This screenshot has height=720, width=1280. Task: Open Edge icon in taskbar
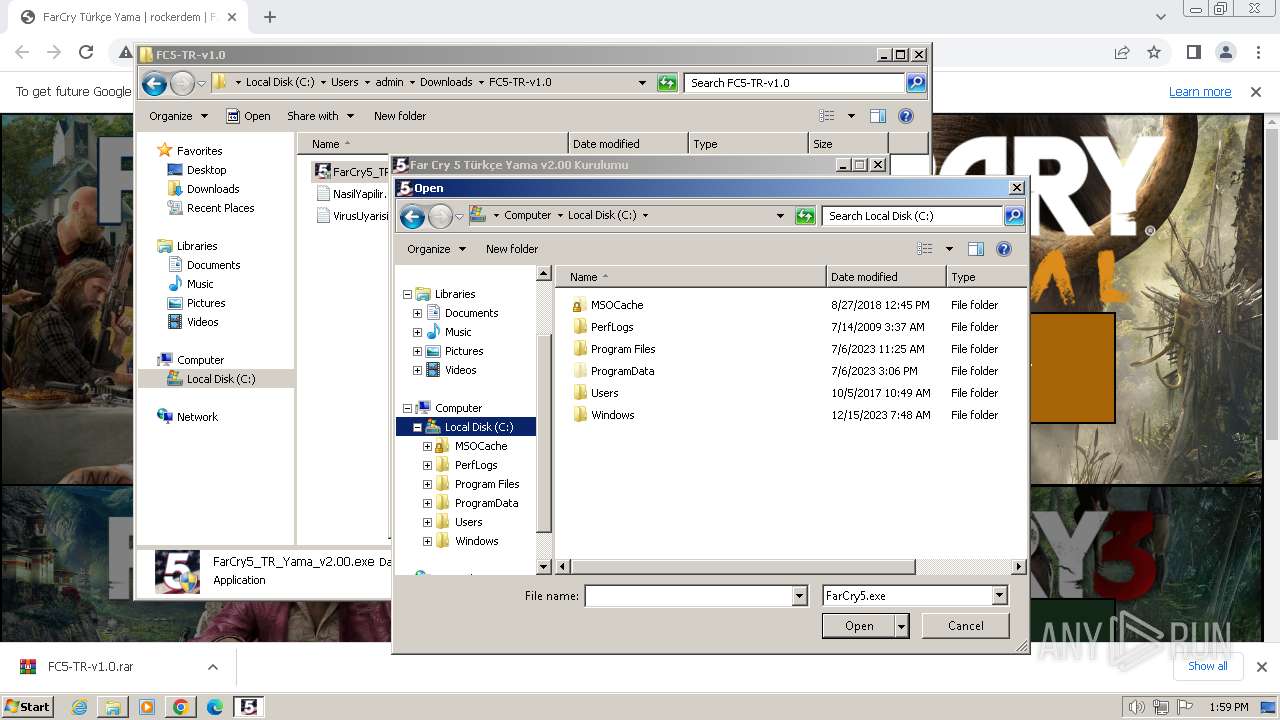click(x=215, y=707)
